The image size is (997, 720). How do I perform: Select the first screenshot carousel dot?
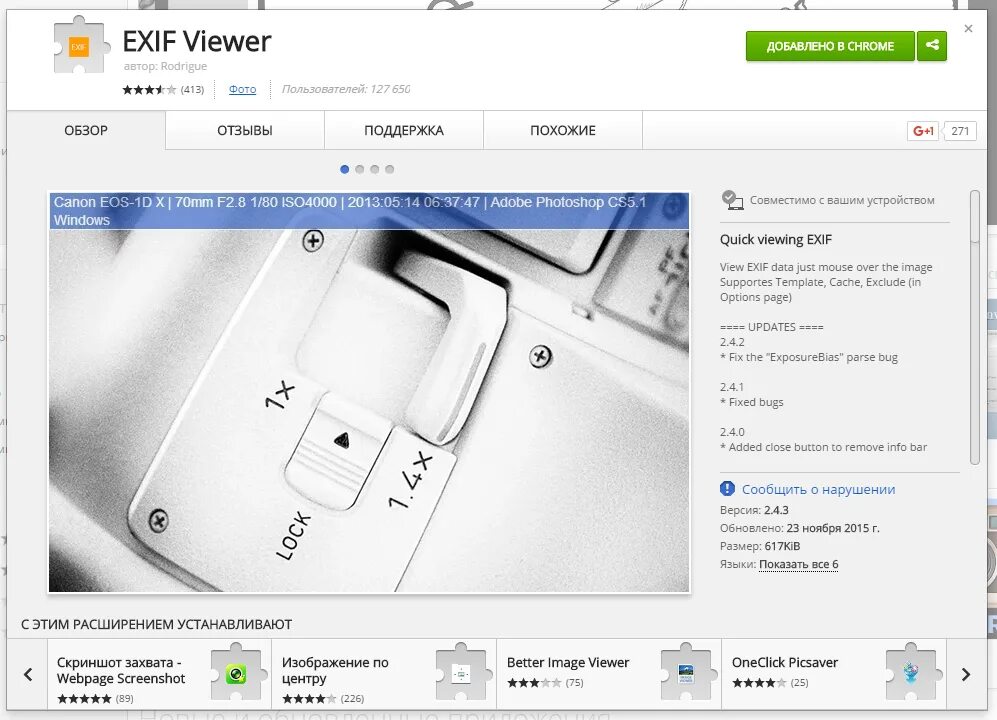(x=345, y=169)
